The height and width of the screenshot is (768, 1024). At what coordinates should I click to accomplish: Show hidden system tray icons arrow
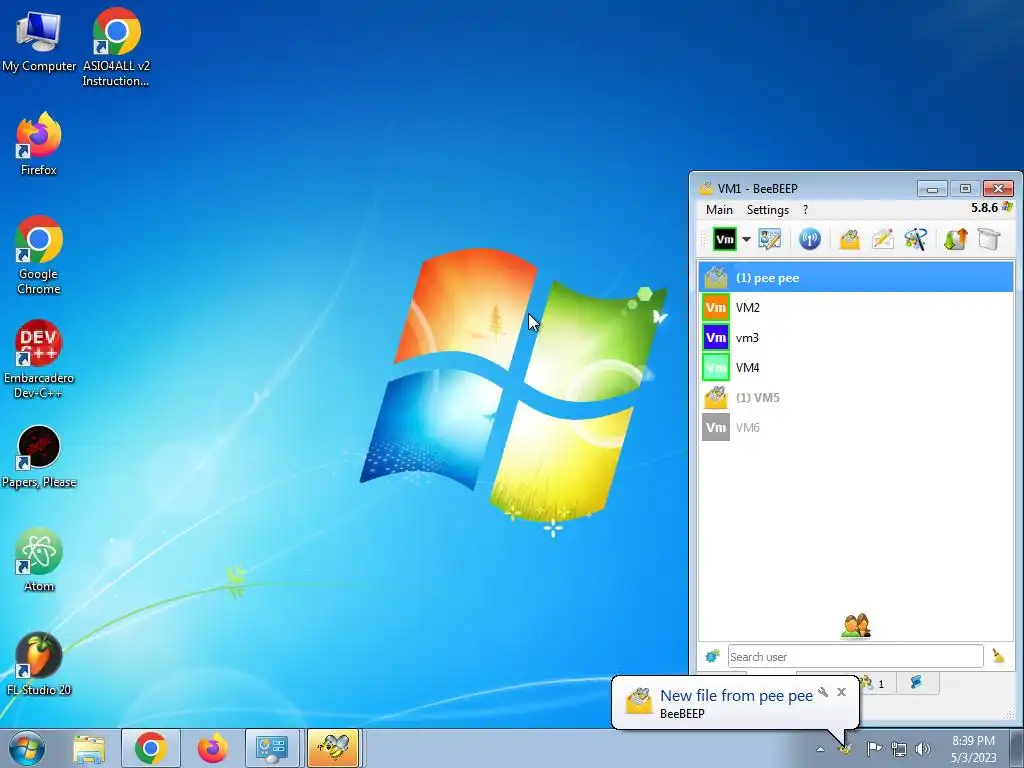[x=820, y=749]
